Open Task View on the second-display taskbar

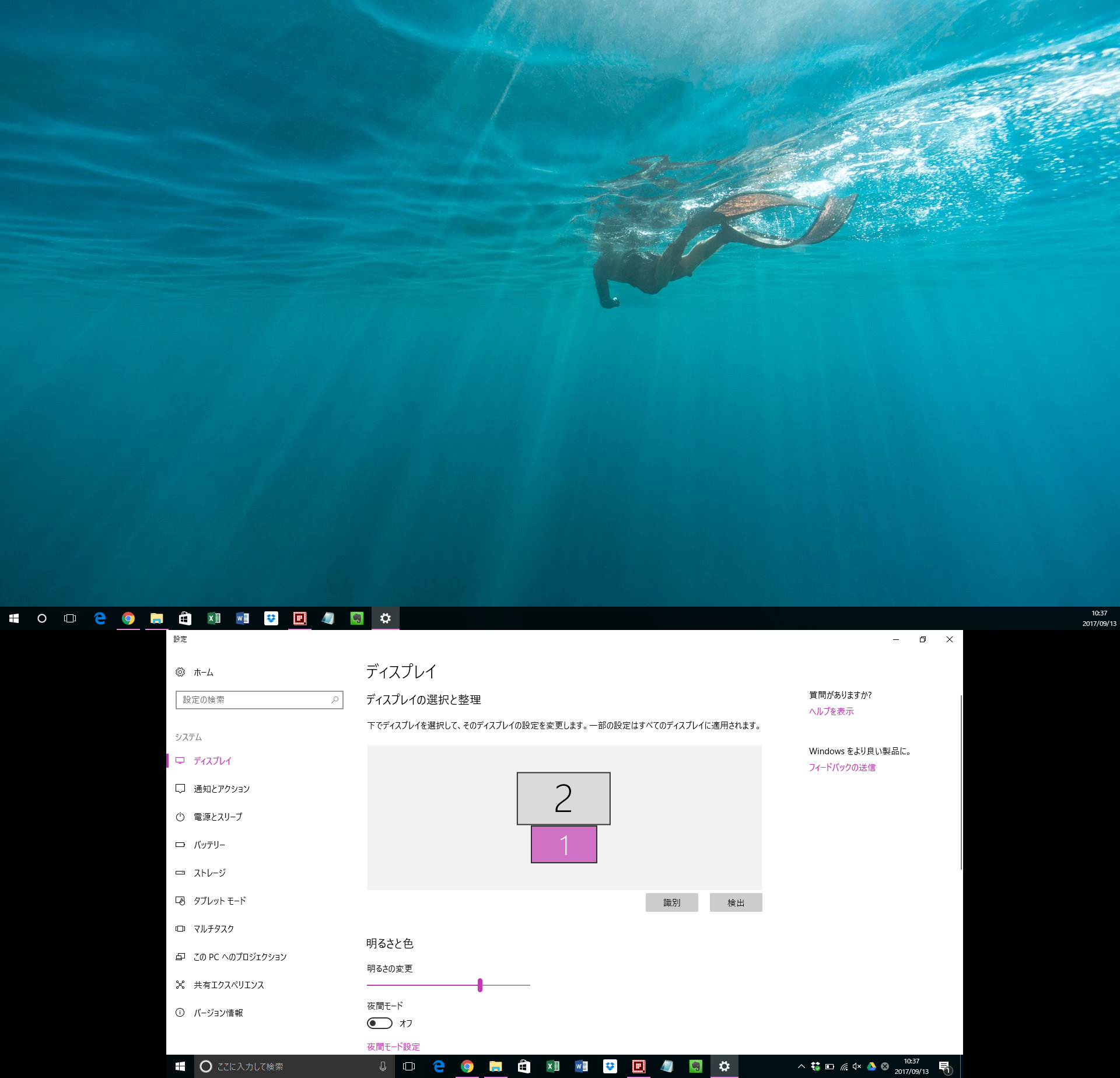coord(70,618)
